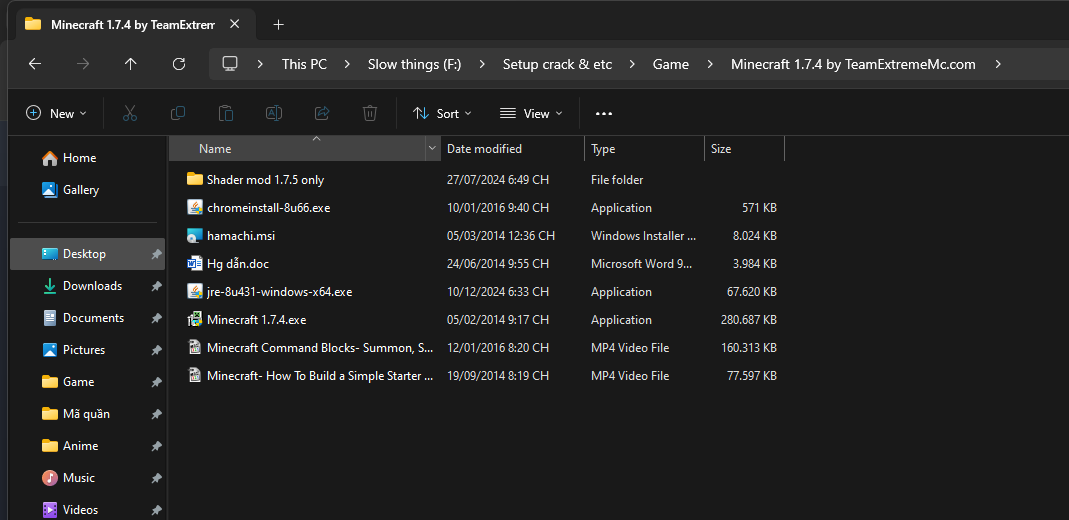
Task: Open the Sort dropdown menu
Action: coord(442,113)
